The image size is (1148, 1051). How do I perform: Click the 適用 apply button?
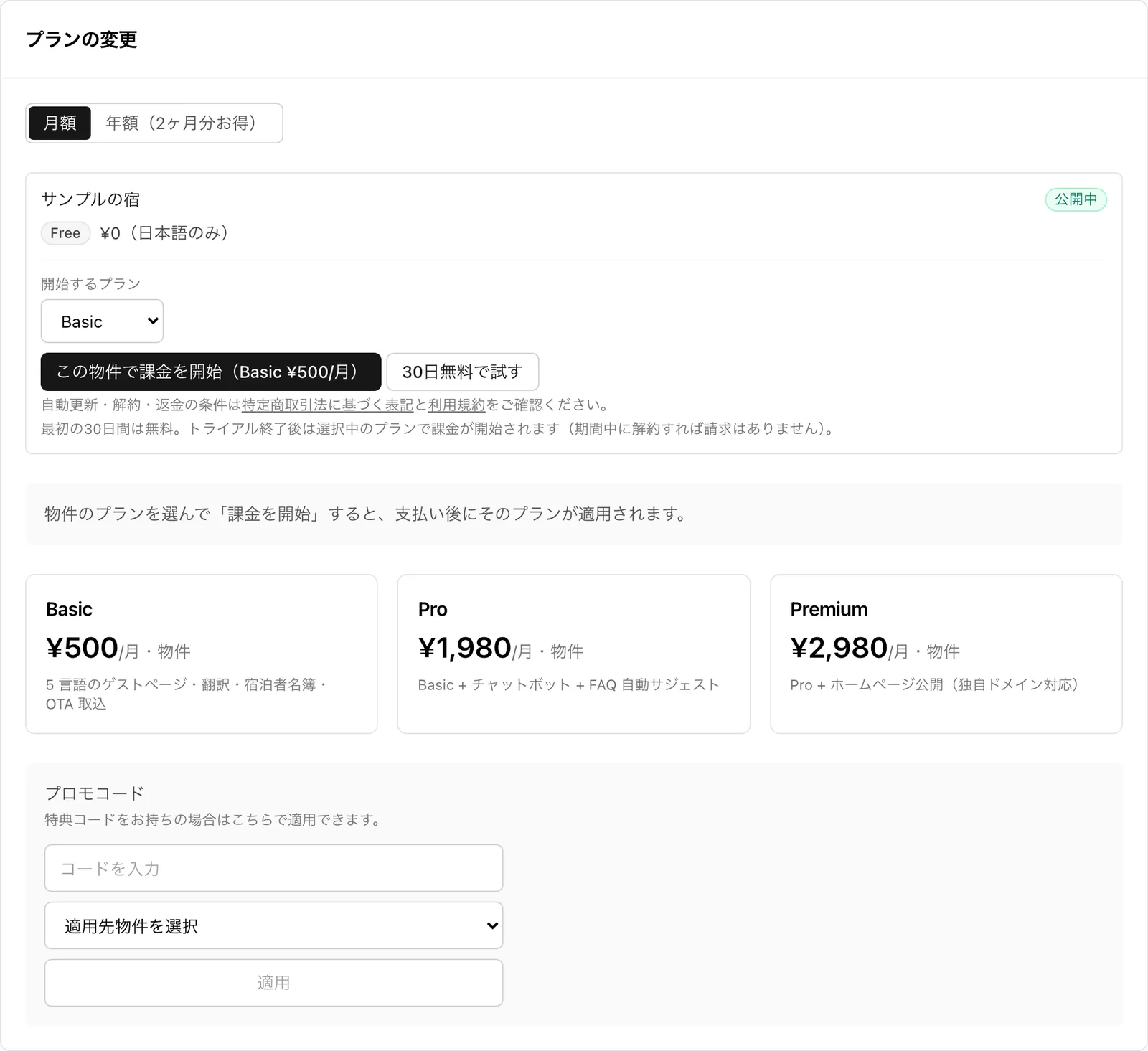tap(273, 983)
